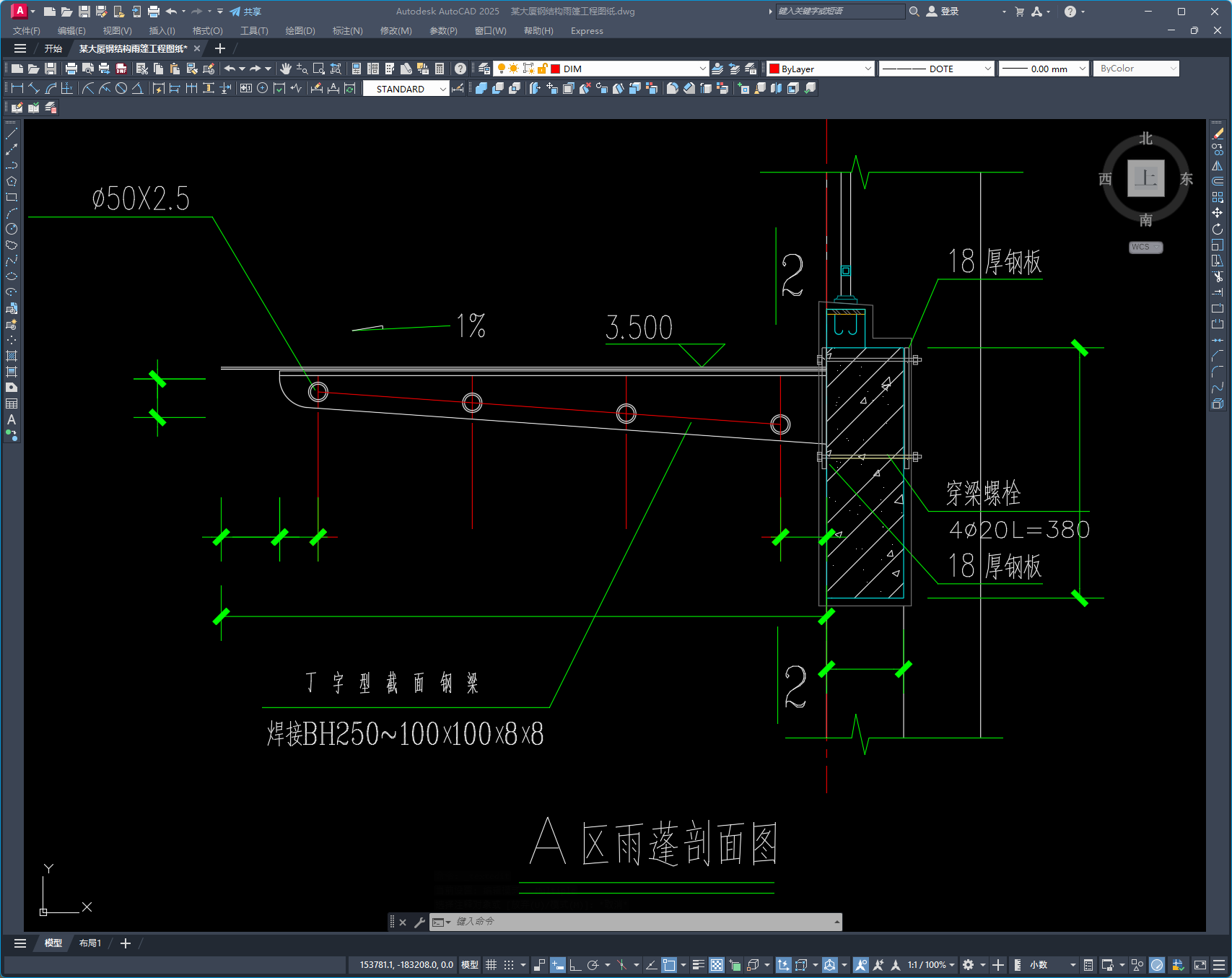This screenshot has height=978, width=1232.
Task: Click the red layer color swatch in DIM layer
Action: [x=556, y=69]
